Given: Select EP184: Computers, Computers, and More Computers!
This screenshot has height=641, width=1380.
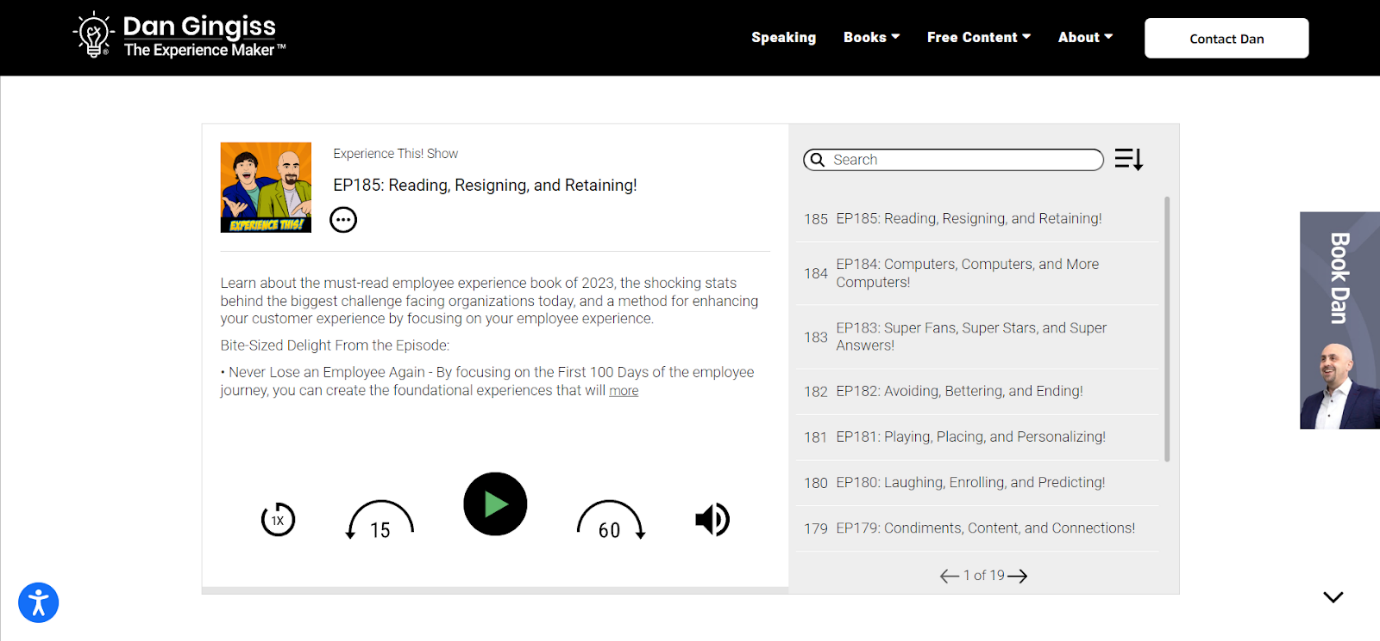Looking at the screenshot, I should pos(977,273).
